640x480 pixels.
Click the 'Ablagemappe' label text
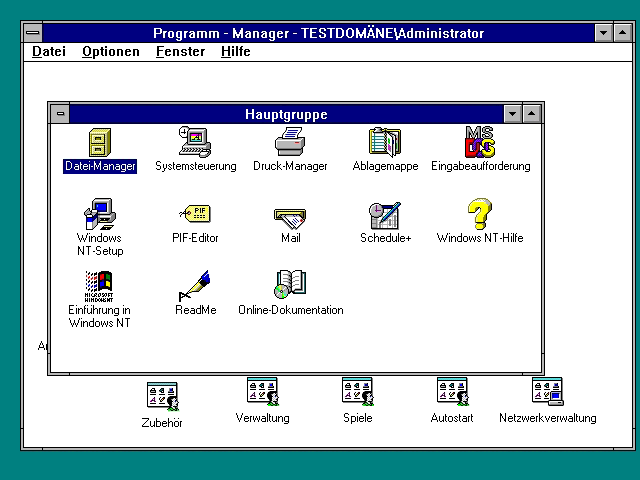point(385,166)
